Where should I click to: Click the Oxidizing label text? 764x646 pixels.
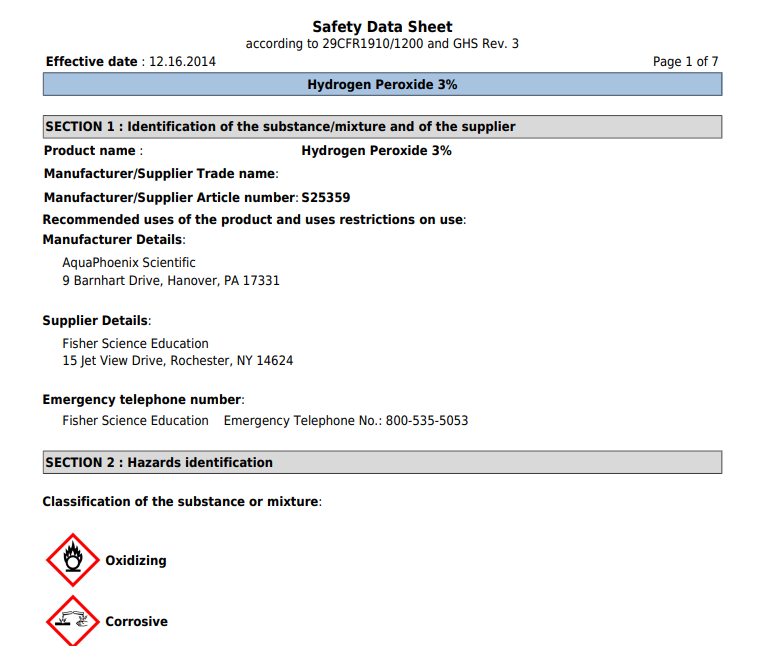pyautogui.click(x=136, y=561)
